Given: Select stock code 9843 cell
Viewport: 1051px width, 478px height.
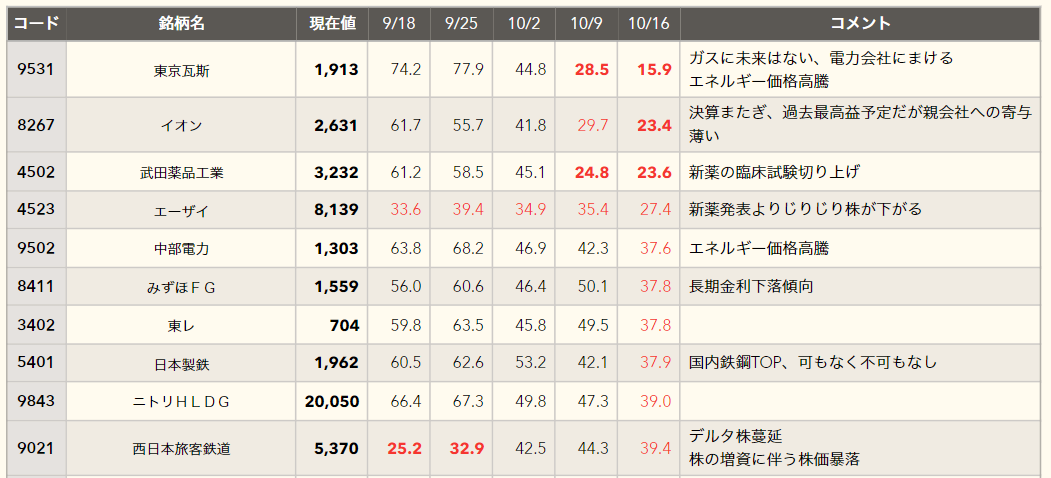Looking at the screenshot, I should pos(37,401).
